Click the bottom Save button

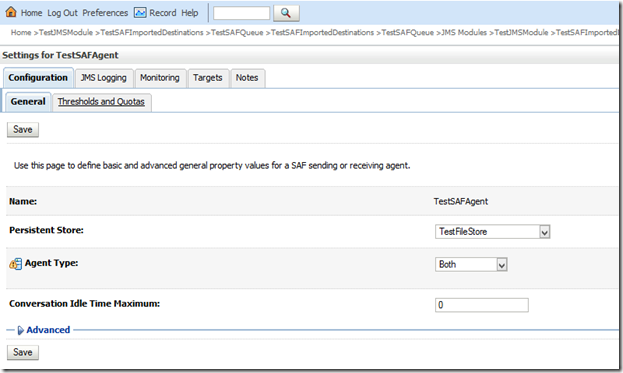pyautogui.click(x=23, y=352)
